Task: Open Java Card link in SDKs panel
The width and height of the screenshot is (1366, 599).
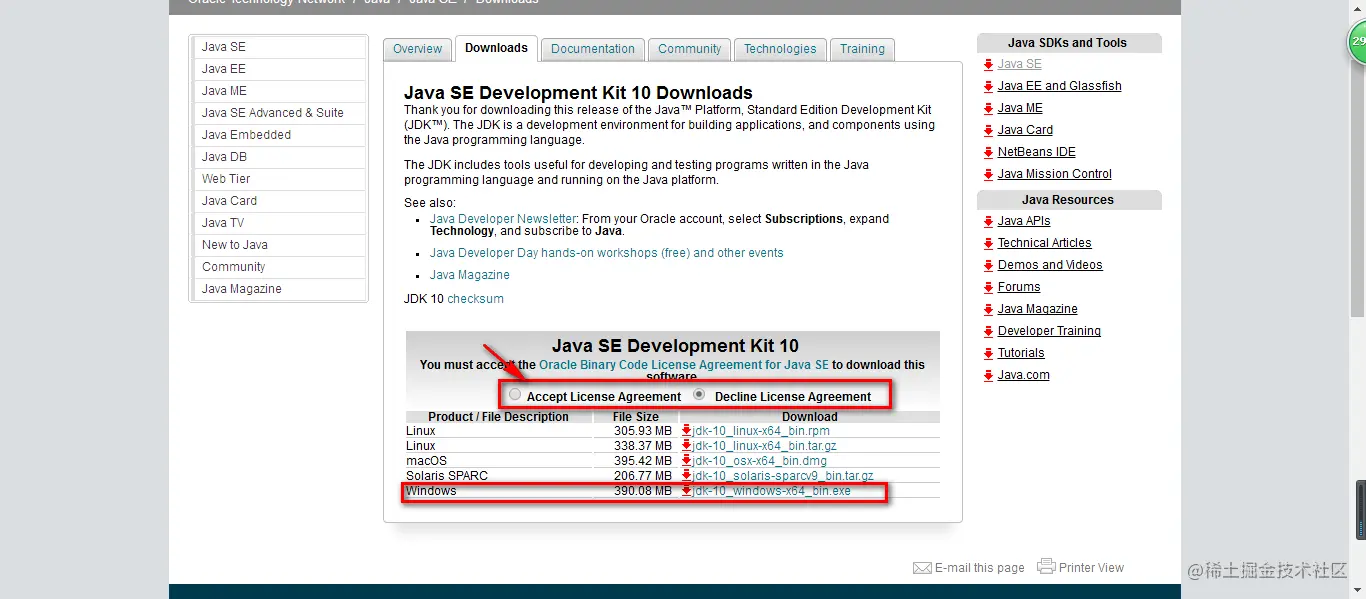Action: pos(1025,130)
